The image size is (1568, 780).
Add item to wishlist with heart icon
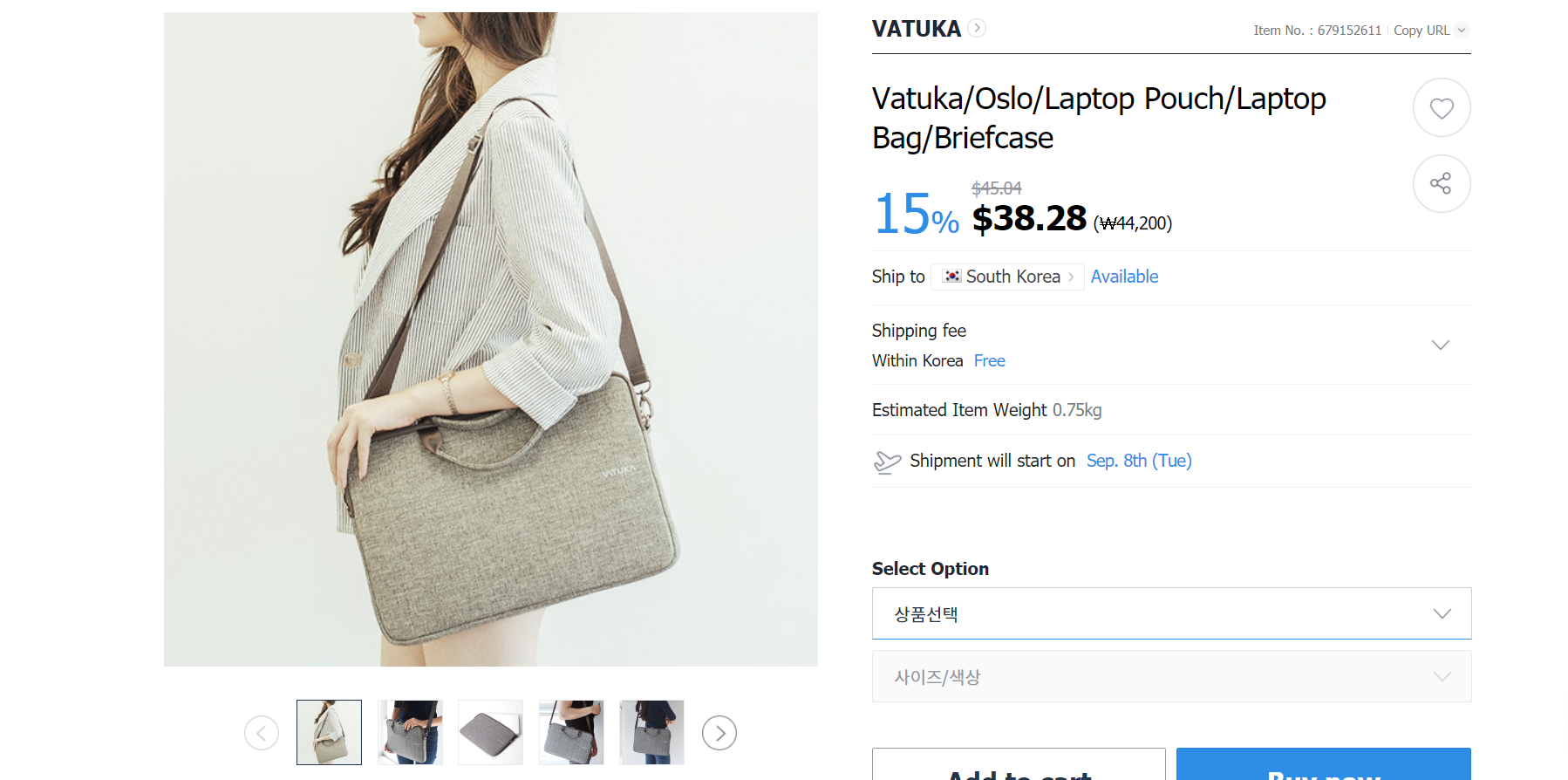[1441, 108]
